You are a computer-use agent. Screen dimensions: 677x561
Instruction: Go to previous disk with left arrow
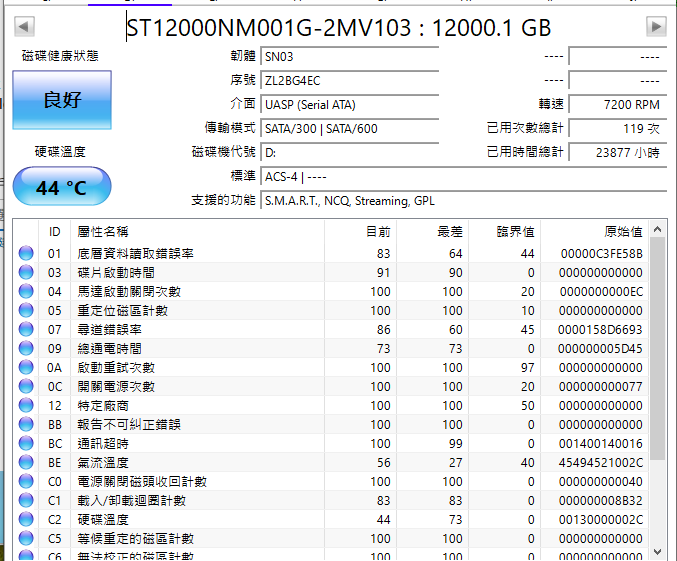pyautogui.click(x=24, y=27)
